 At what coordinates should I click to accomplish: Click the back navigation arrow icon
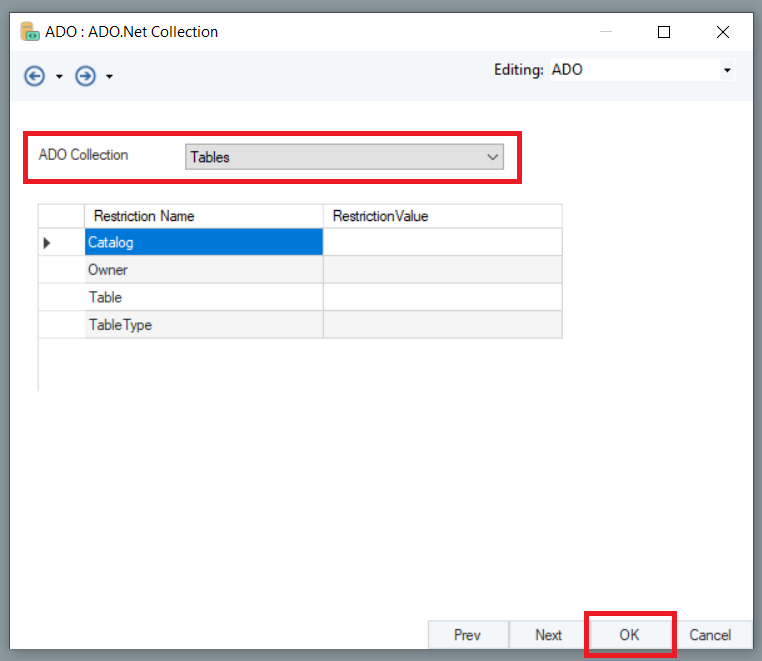tap(35, 76)
